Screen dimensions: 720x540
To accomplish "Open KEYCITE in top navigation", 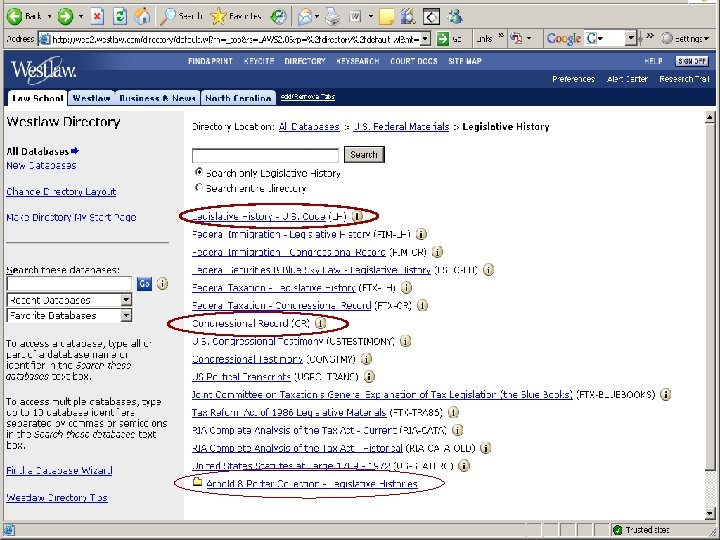I will point(259,61).
